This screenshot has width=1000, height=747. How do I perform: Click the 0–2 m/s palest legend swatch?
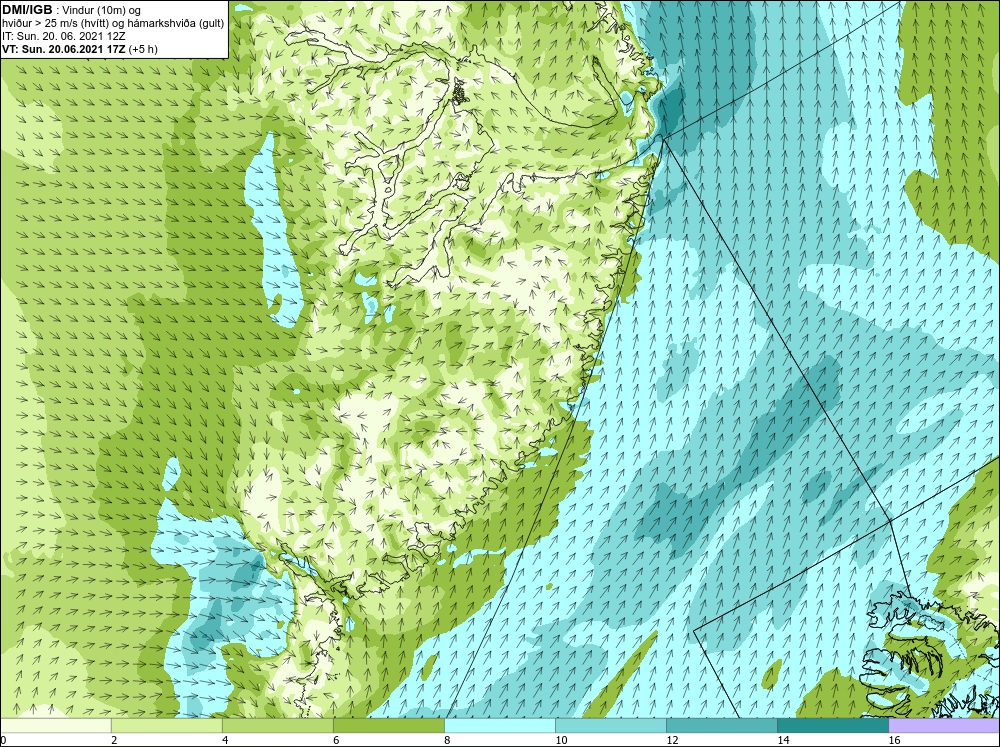(55, 725)
